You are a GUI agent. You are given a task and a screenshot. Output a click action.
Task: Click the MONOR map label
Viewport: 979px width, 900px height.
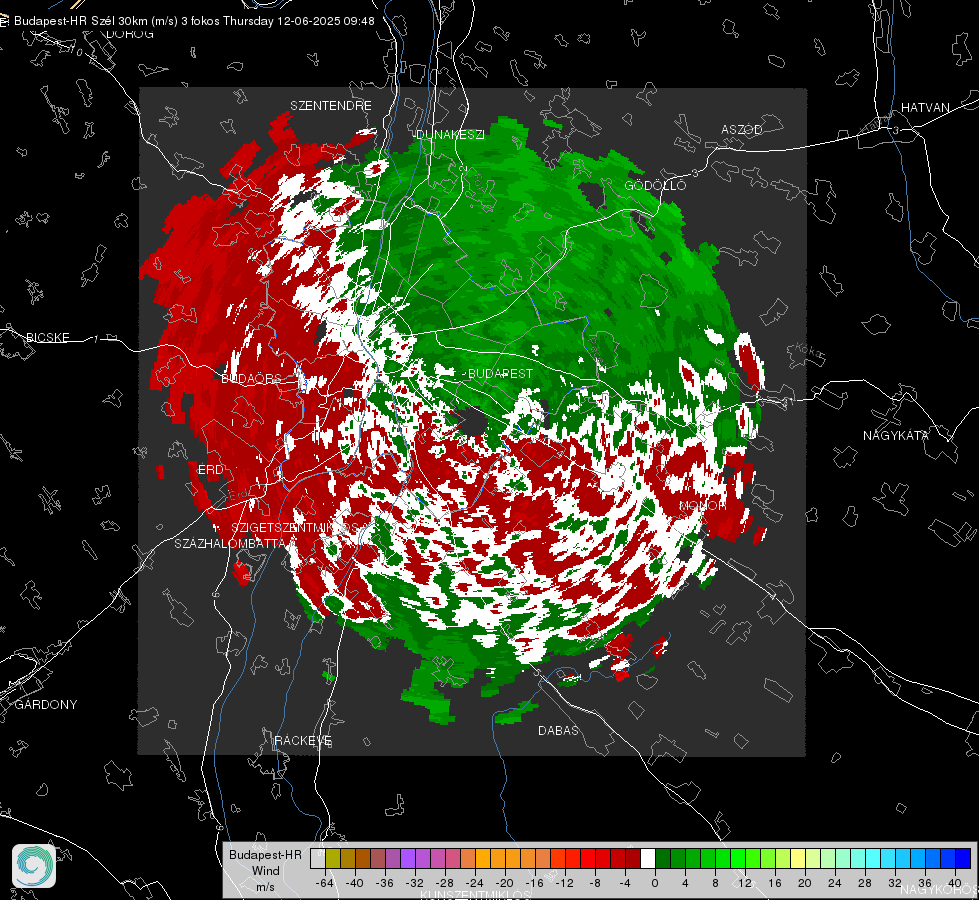pos(702,505)
